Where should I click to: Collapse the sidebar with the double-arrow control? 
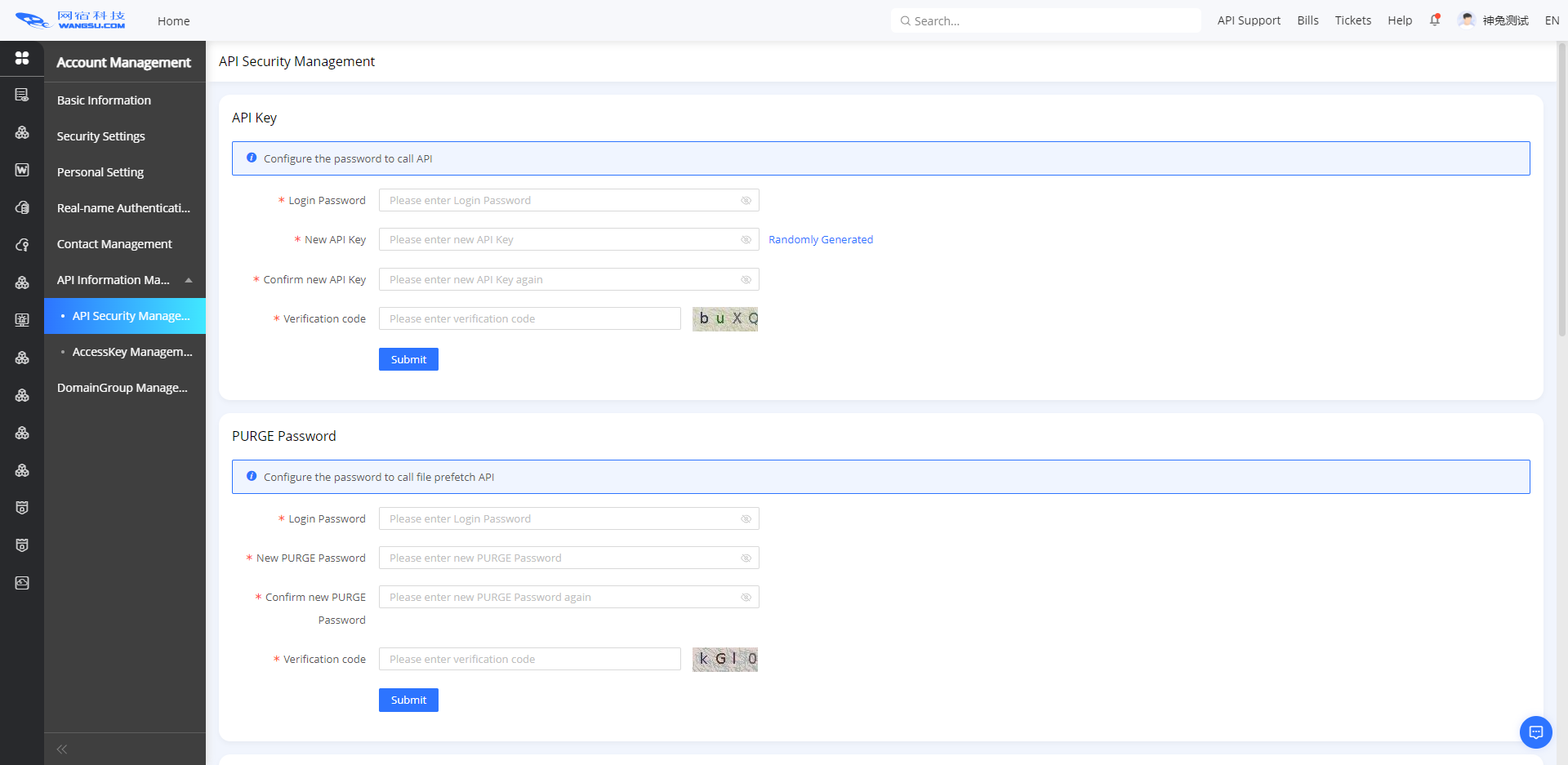(x=61, y=749)
